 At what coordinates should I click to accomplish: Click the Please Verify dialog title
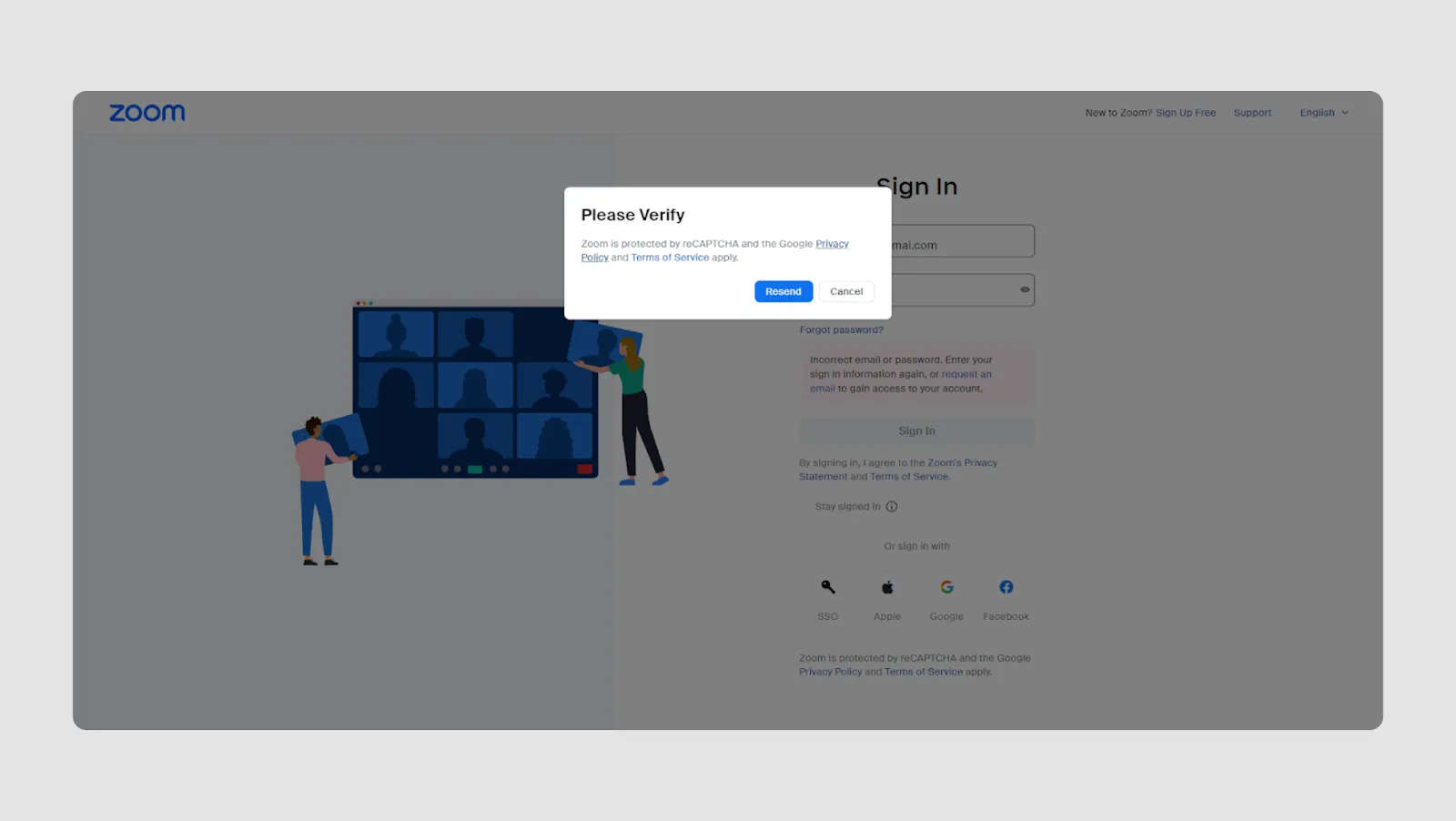click(x=632, y=215)
